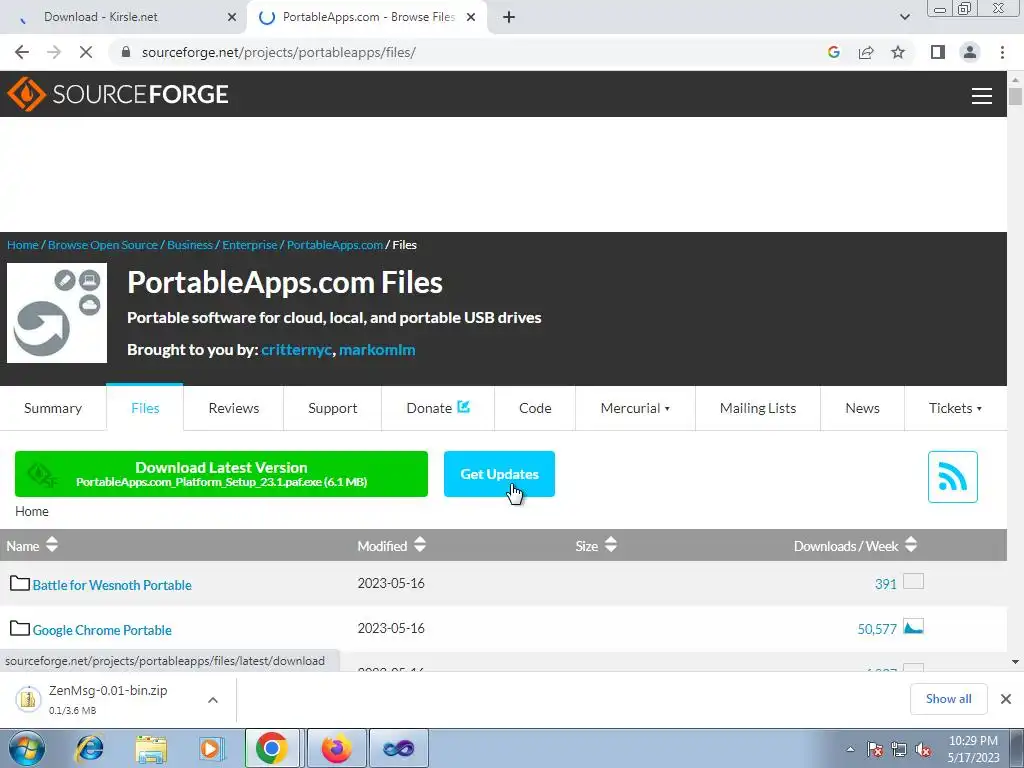1024x768 pixels.
Task: Open the News tab
Action: pos(862,408)
